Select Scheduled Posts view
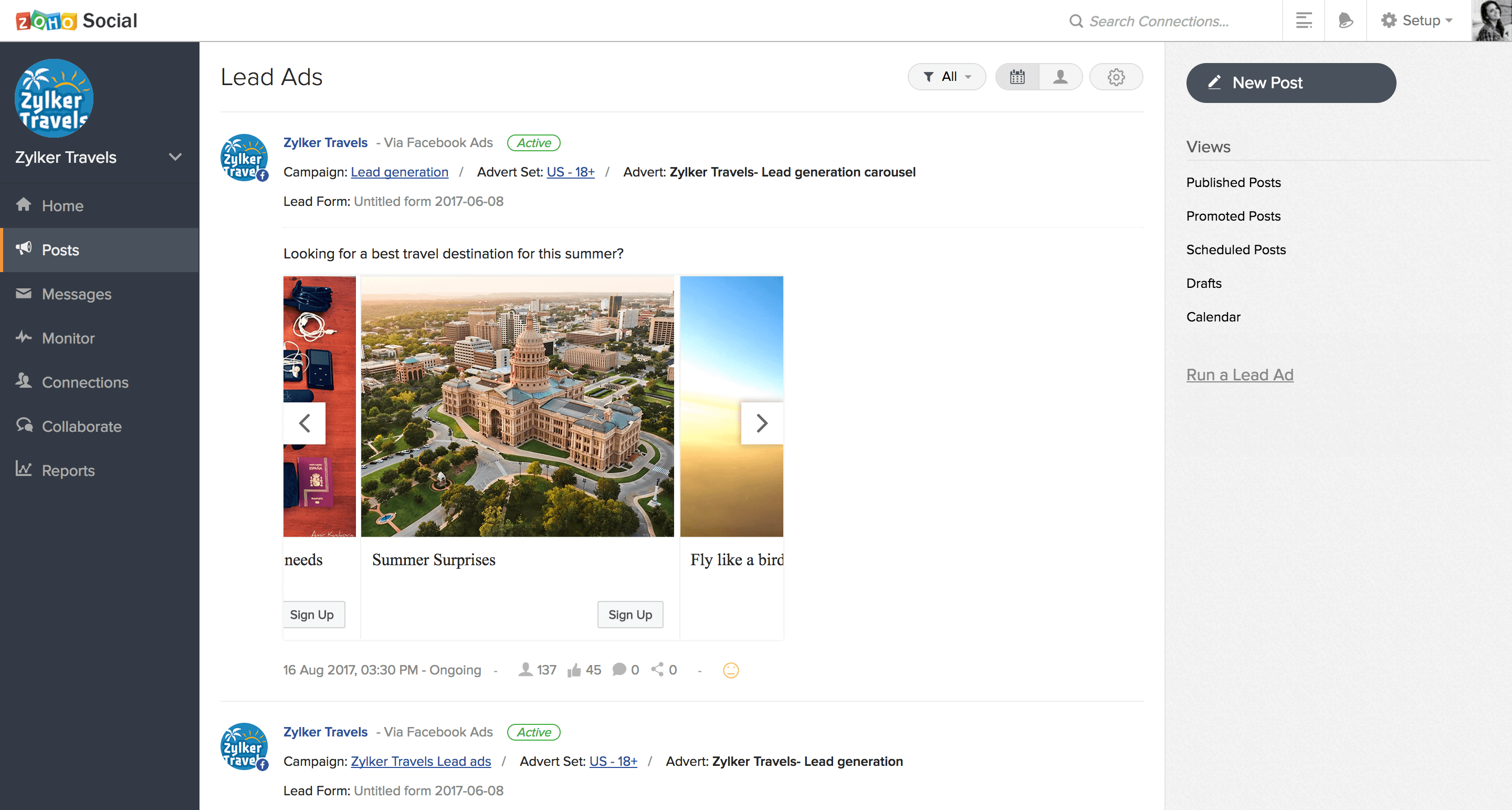 point(1235,250)
